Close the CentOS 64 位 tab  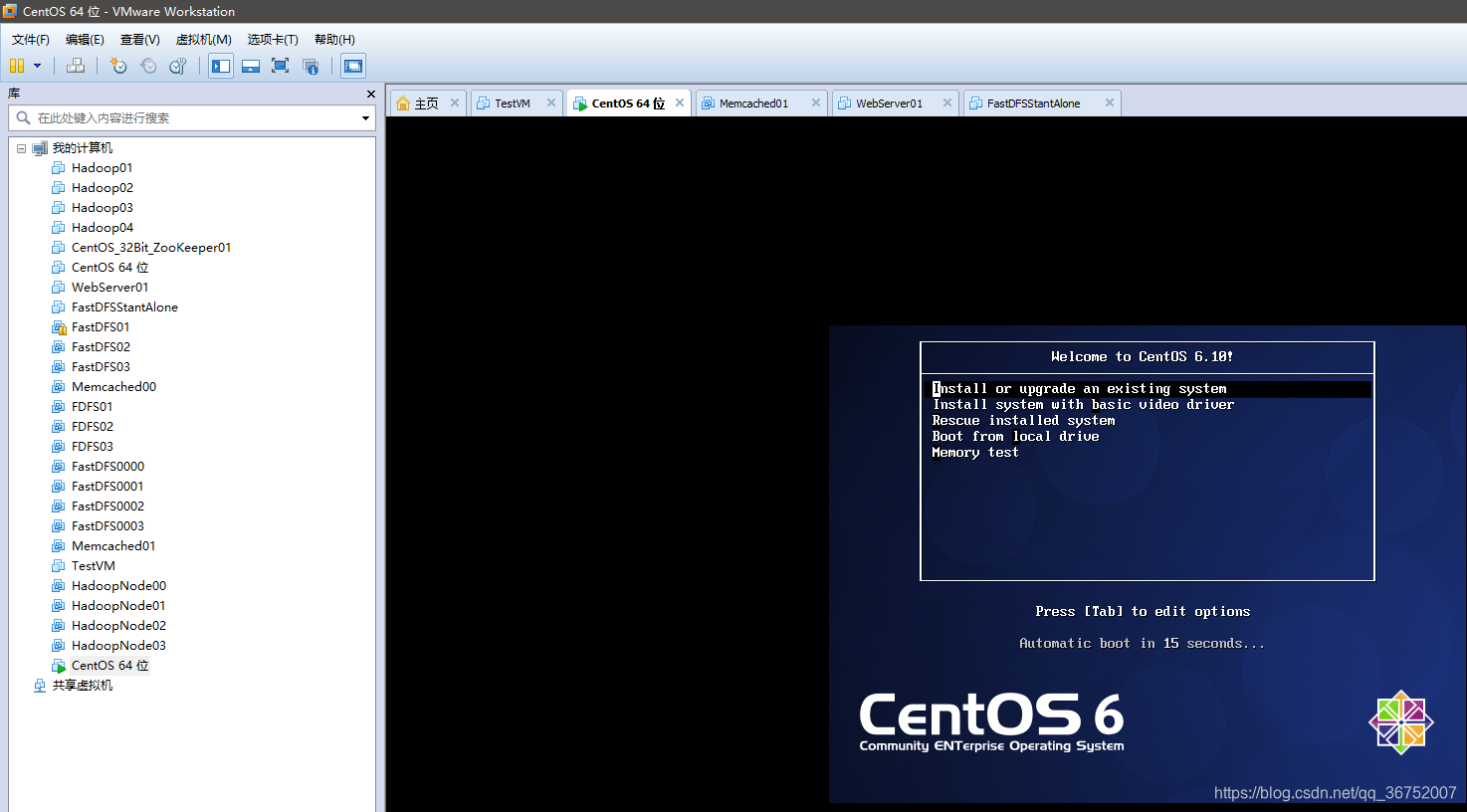pos(680,102)
